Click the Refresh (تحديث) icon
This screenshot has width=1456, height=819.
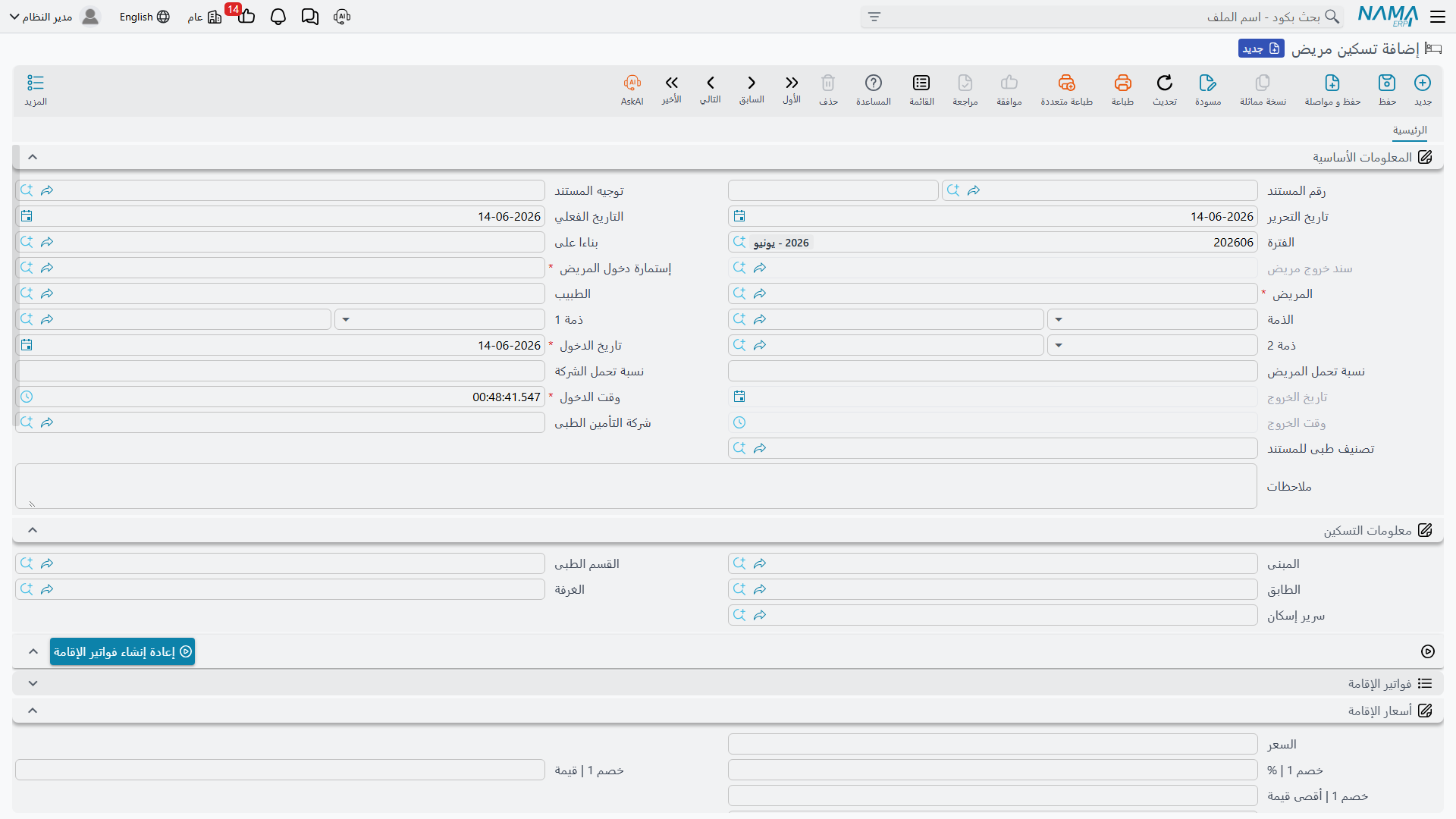click(x=1165, y=83)
